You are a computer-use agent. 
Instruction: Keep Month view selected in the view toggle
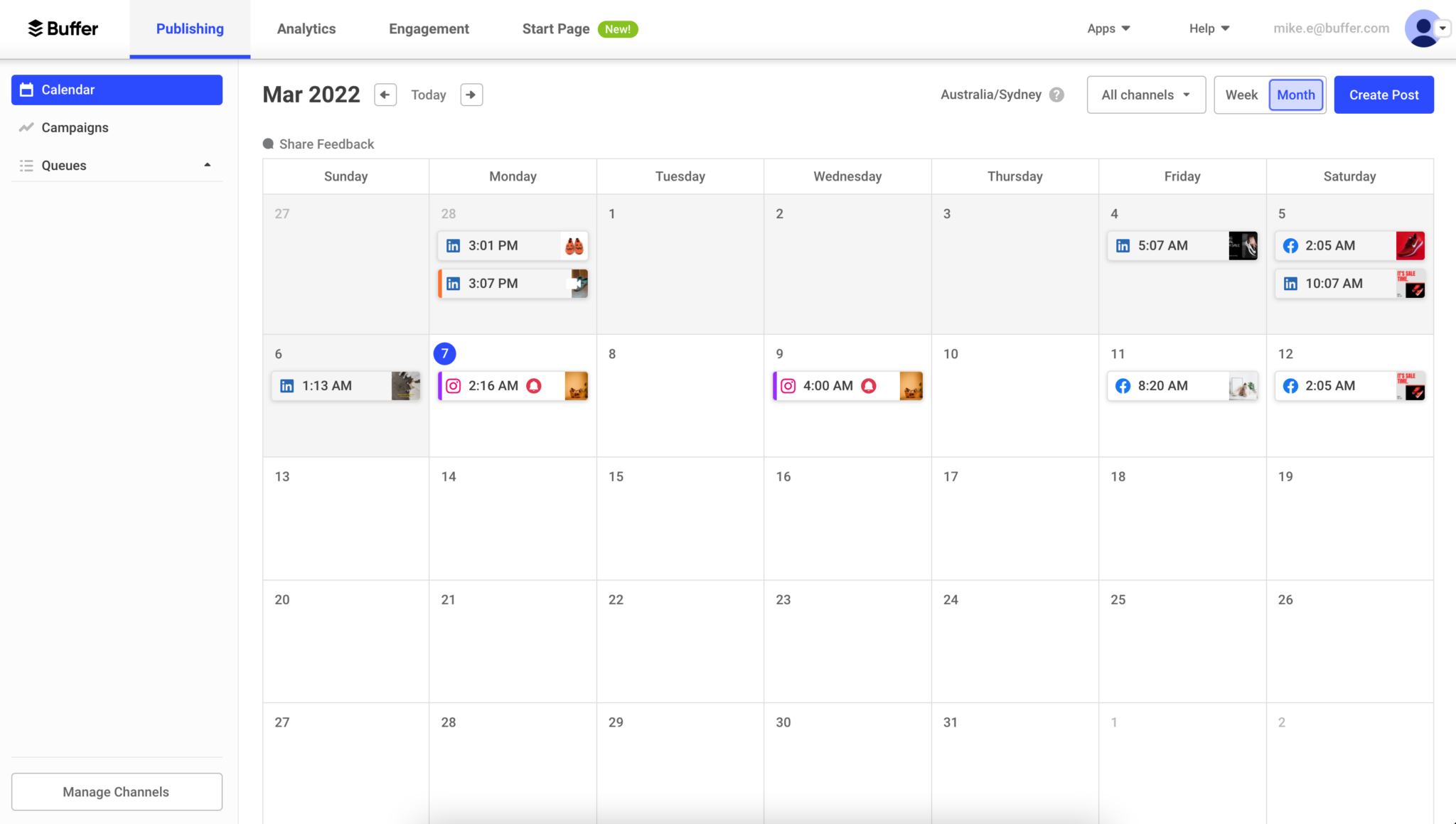tap(1295, 94)
